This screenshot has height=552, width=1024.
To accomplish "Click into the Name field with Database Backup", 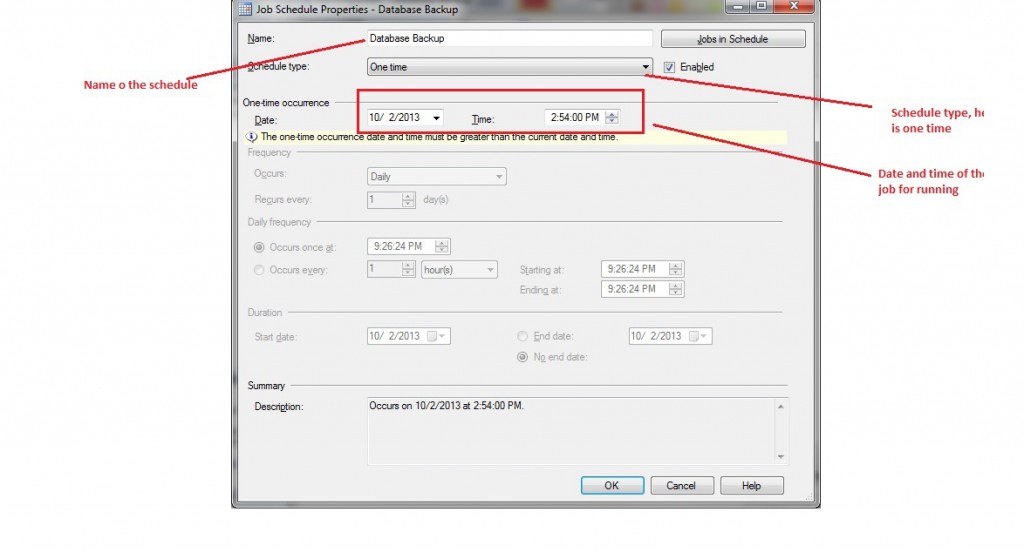I will click(x=509, y=39).
